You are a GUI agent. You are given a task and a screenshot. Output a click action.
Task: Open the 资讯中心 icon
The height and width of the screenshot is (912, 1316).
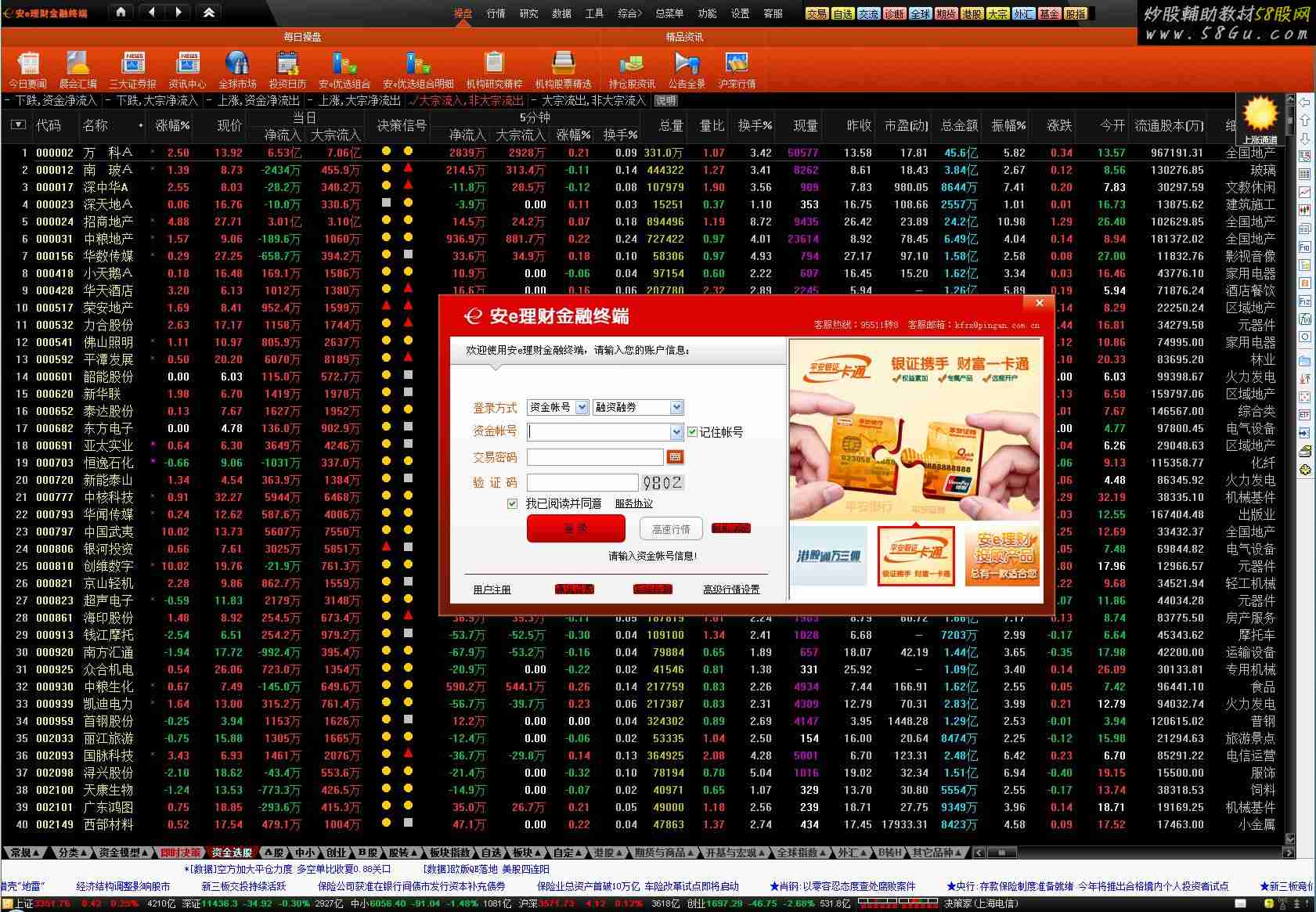click(x=188, y=69)
